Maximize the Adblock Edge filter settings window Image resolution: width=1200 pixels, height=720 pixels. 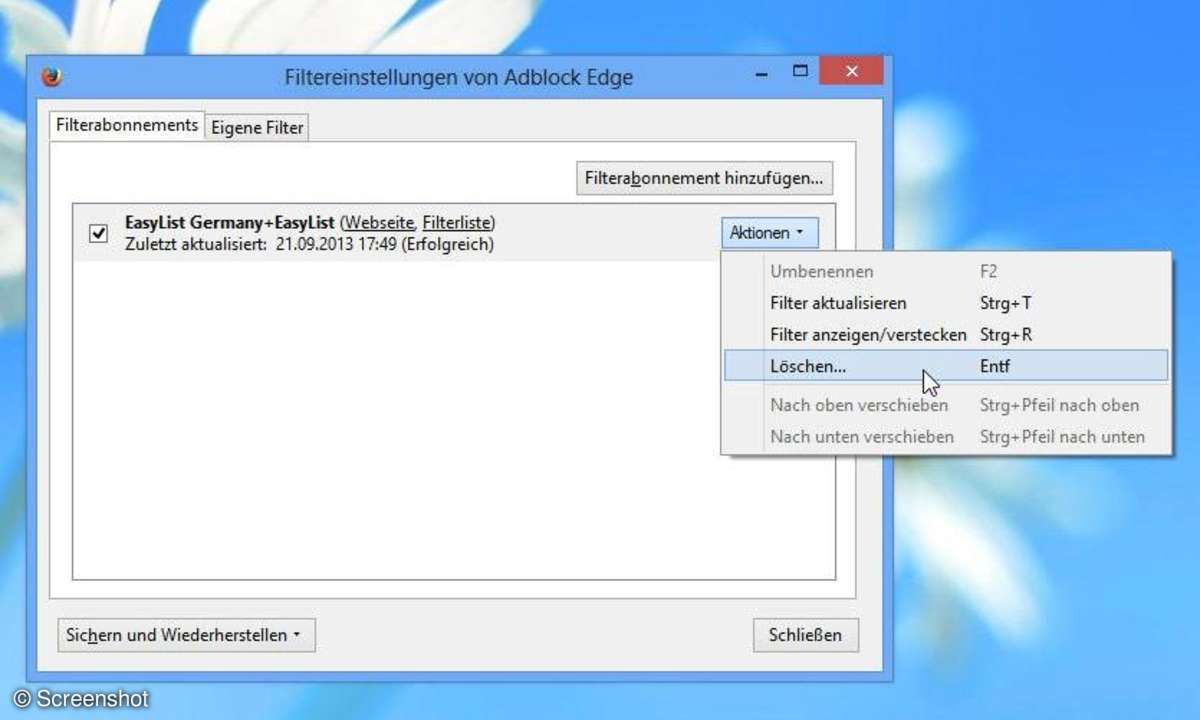[x=799, y=71]
